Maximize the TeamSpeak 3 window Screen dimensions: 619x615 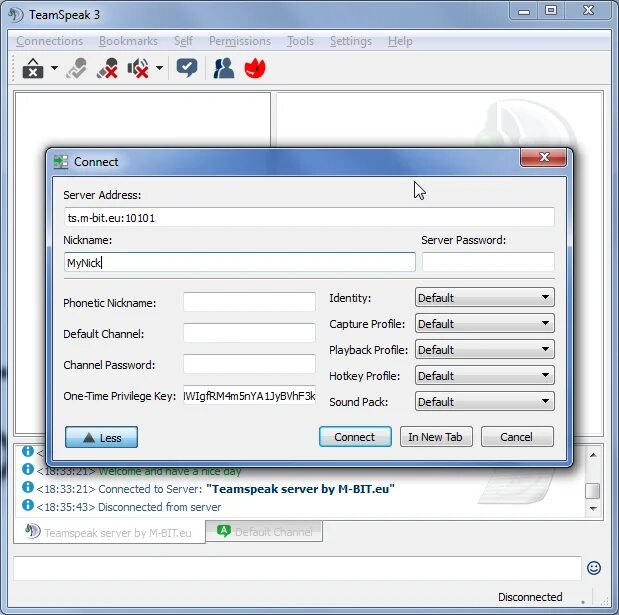point(551,11)
